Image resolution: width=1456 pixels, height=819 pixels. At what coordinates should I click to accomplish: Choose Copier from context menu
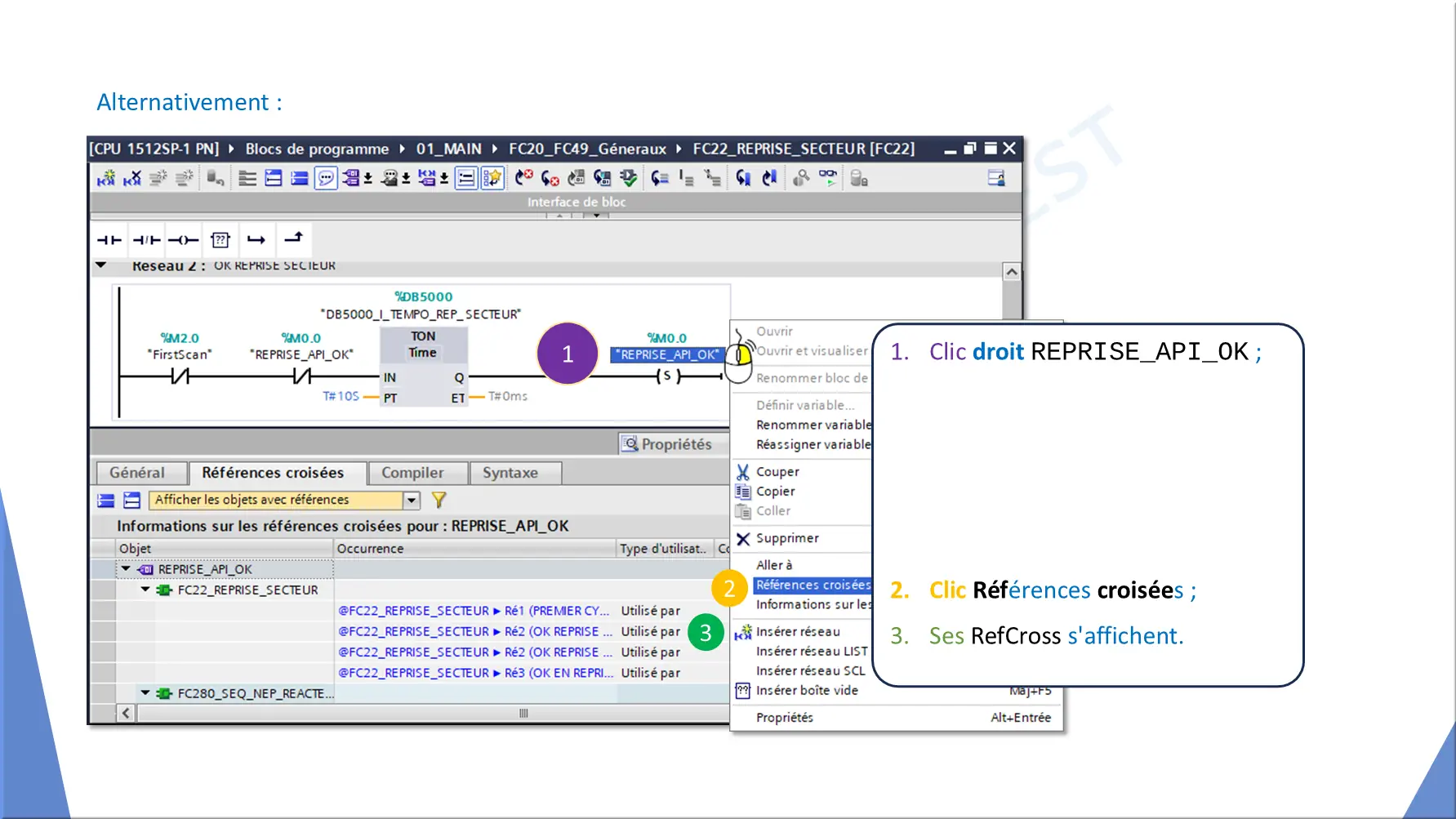(x=775, y=492)
